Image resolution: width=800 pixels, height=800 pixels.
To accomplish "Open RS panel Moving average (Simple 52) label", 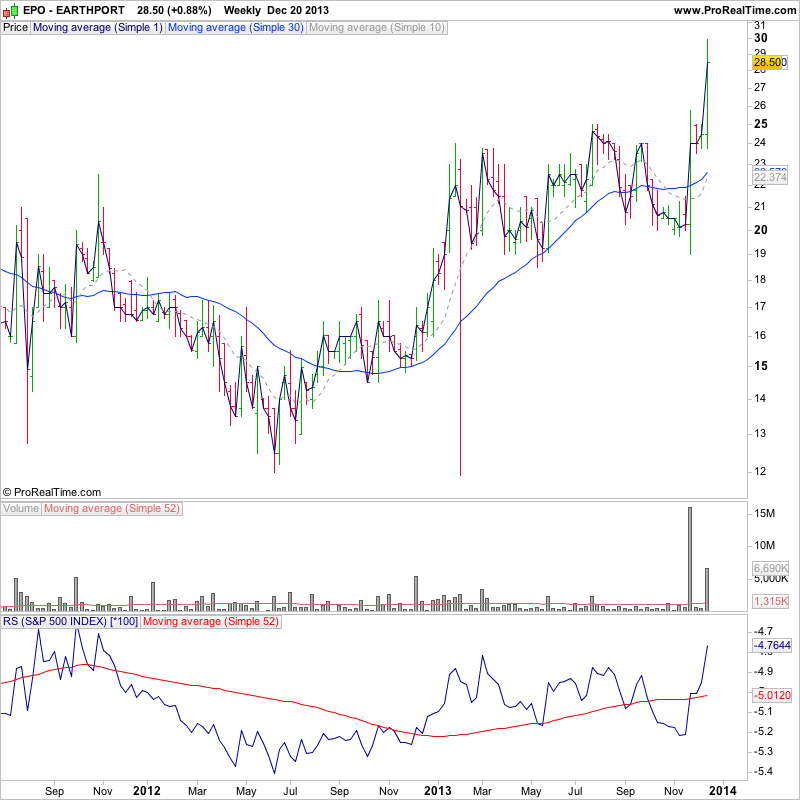I will 211,621.
